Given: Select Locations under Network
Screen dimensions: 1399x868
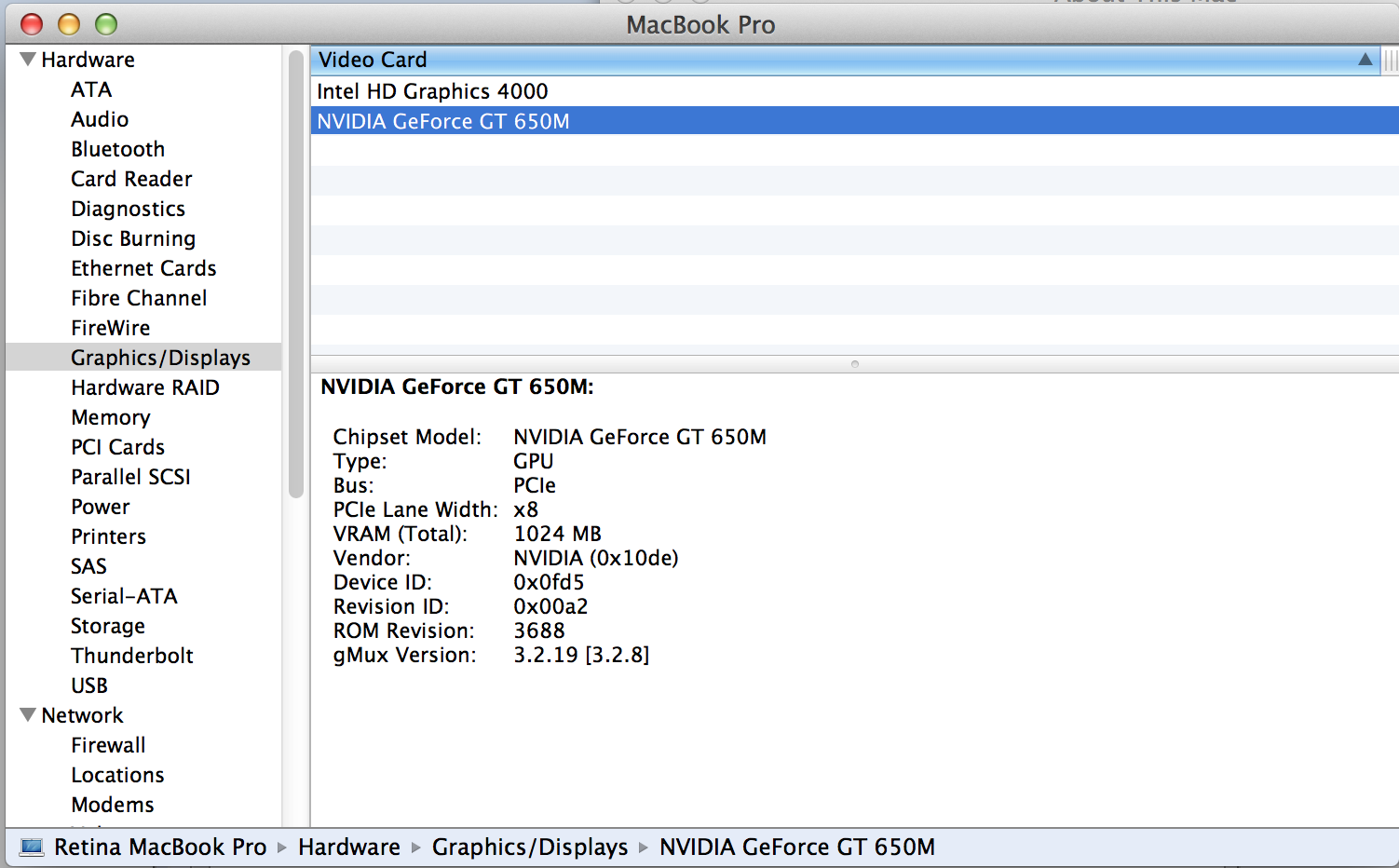Looking at the screenshot, I should coord(117,775).
